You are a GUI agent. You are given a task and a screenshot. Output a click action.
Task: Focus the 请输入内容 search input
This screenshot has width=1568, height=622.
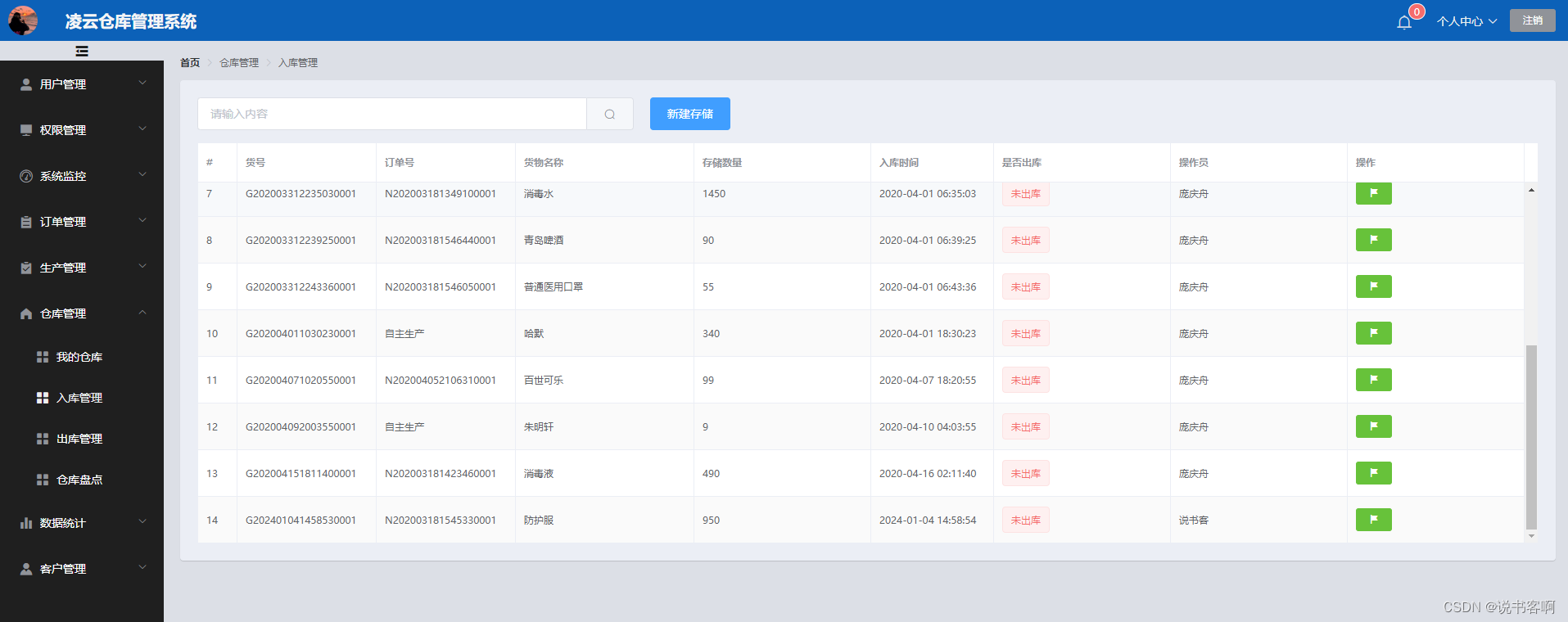point(392,114)
